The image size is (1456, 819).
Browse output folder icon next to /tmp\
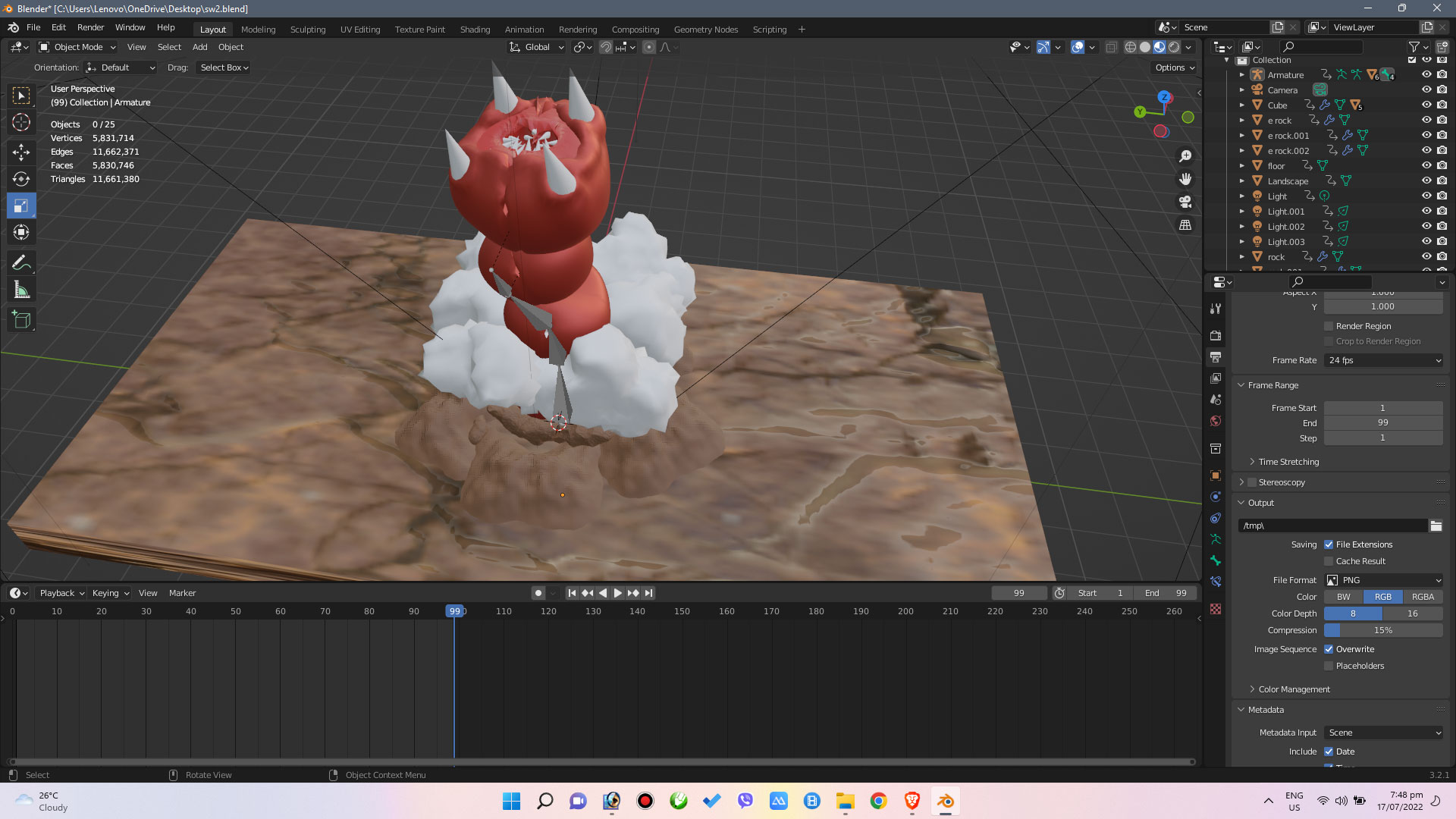pos(1436,526)
